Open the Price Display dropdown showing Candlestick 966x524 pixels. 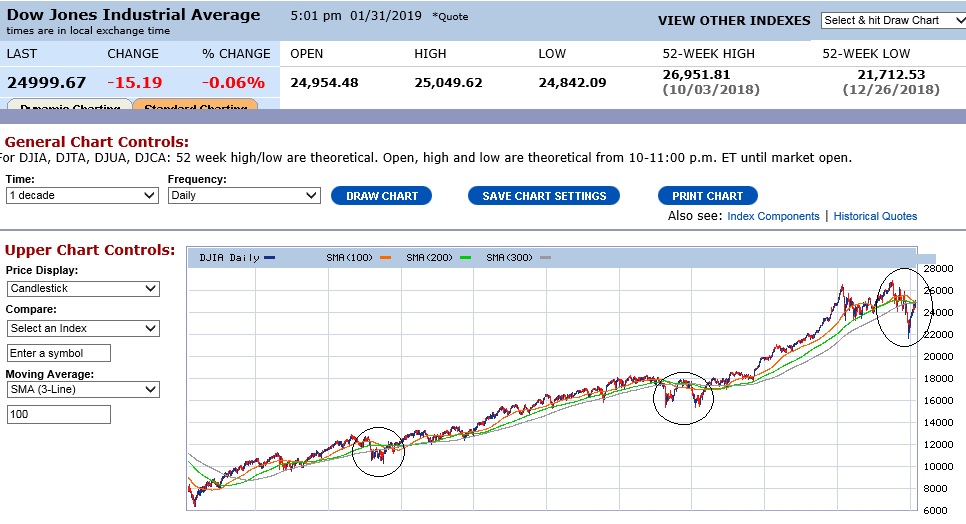[82, 289]
